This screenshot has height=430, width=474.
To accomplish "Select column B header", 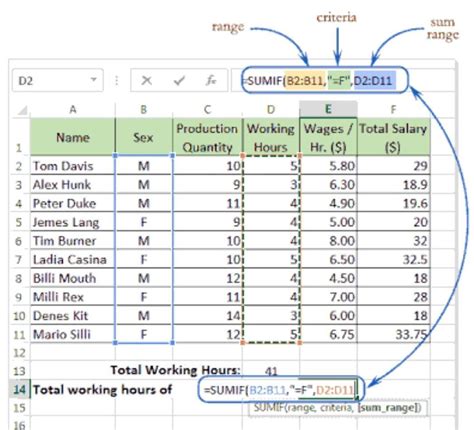I will pos(144,110).
